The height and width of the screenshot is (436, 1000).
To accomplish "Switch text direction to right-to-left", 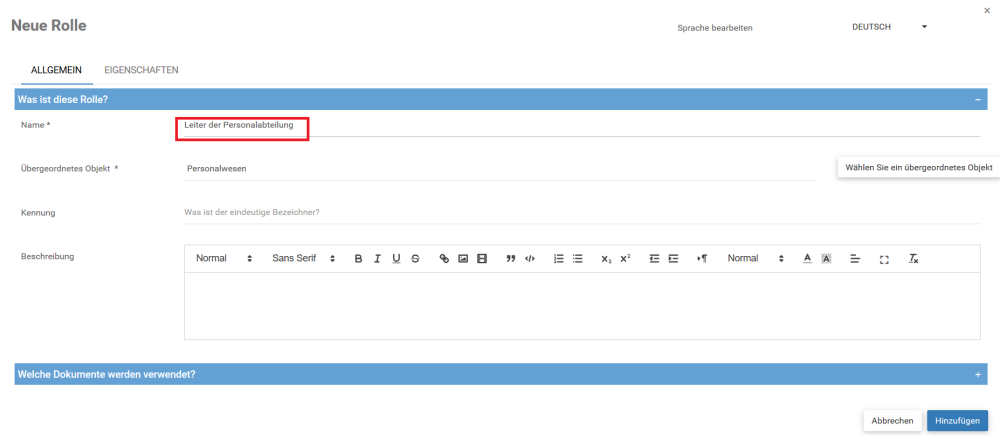I will (x=702, y=259).
